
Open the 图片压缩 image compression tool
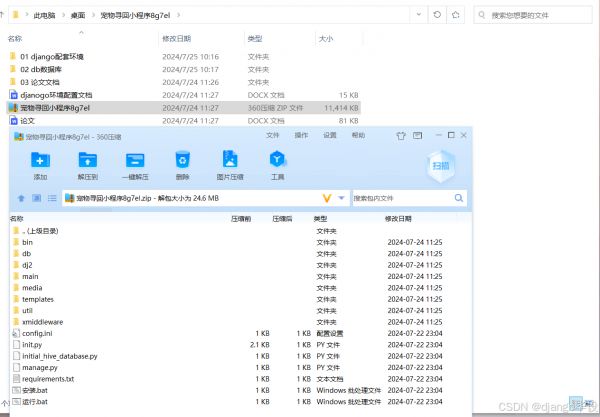click(230, 161)
